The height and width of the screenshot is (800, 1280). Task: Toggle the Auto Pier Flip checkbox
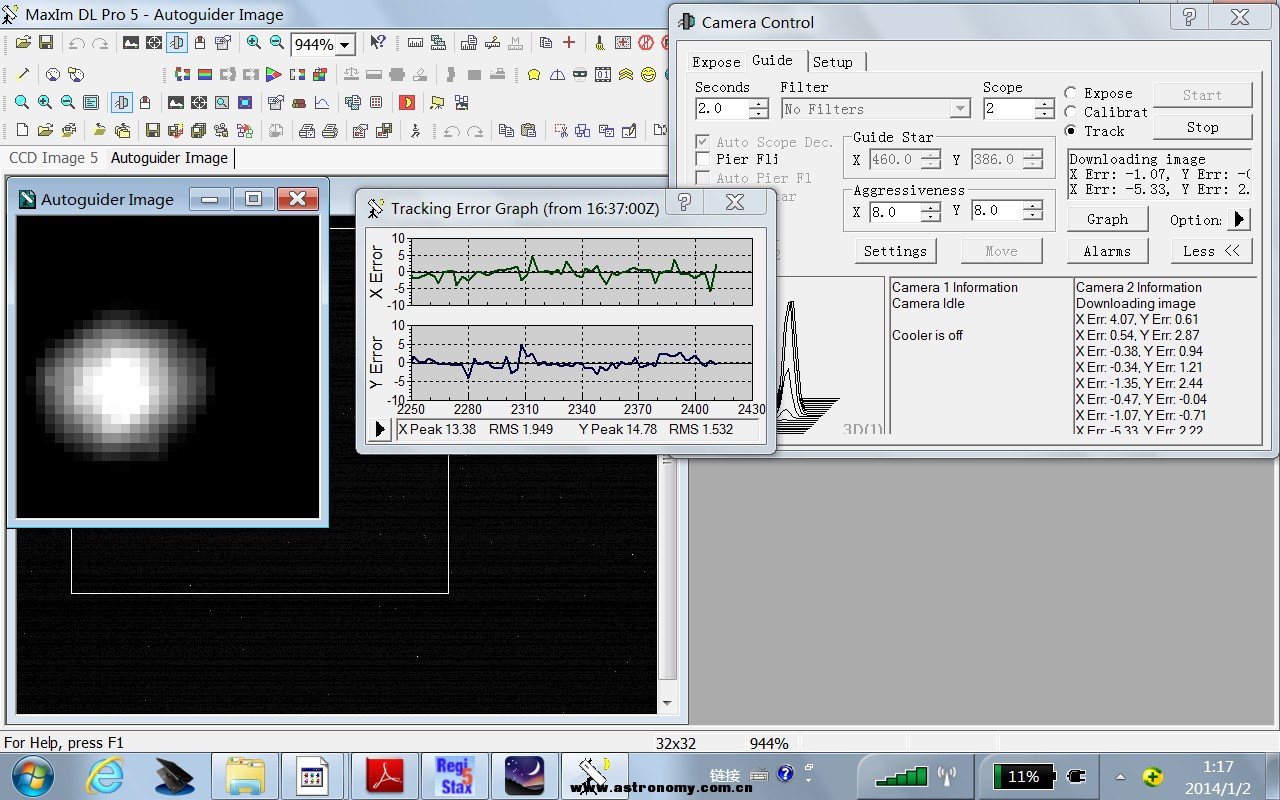click(702, 178)
